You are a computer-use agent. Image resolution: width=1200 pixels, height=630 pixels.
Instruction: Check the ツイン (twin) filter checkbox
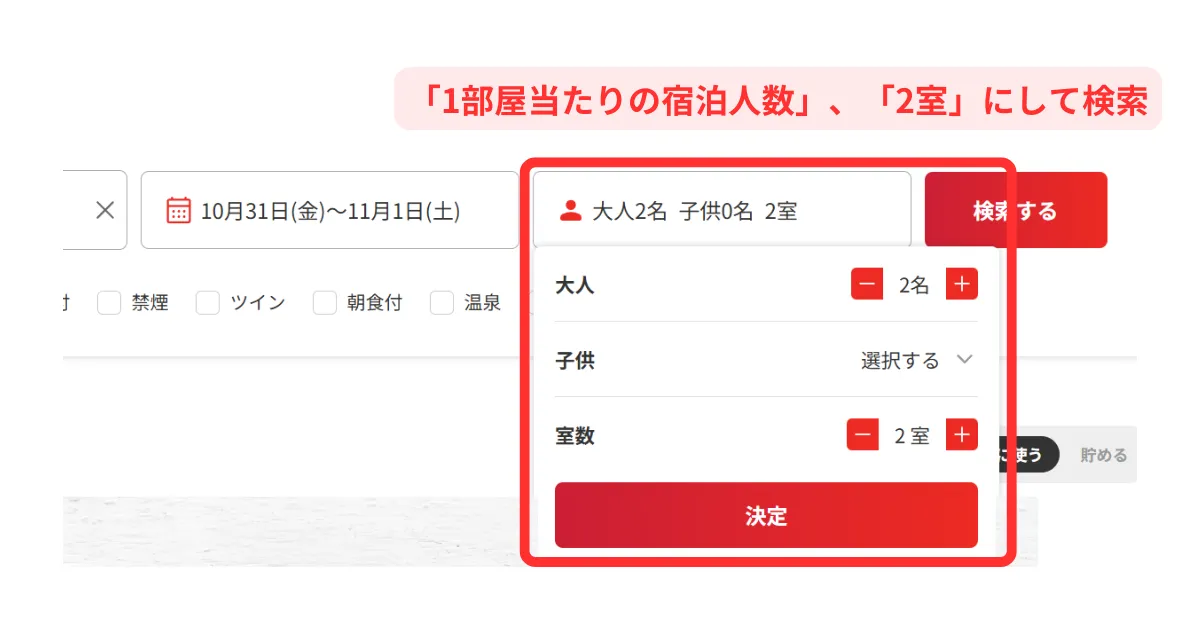pos(208,303)
